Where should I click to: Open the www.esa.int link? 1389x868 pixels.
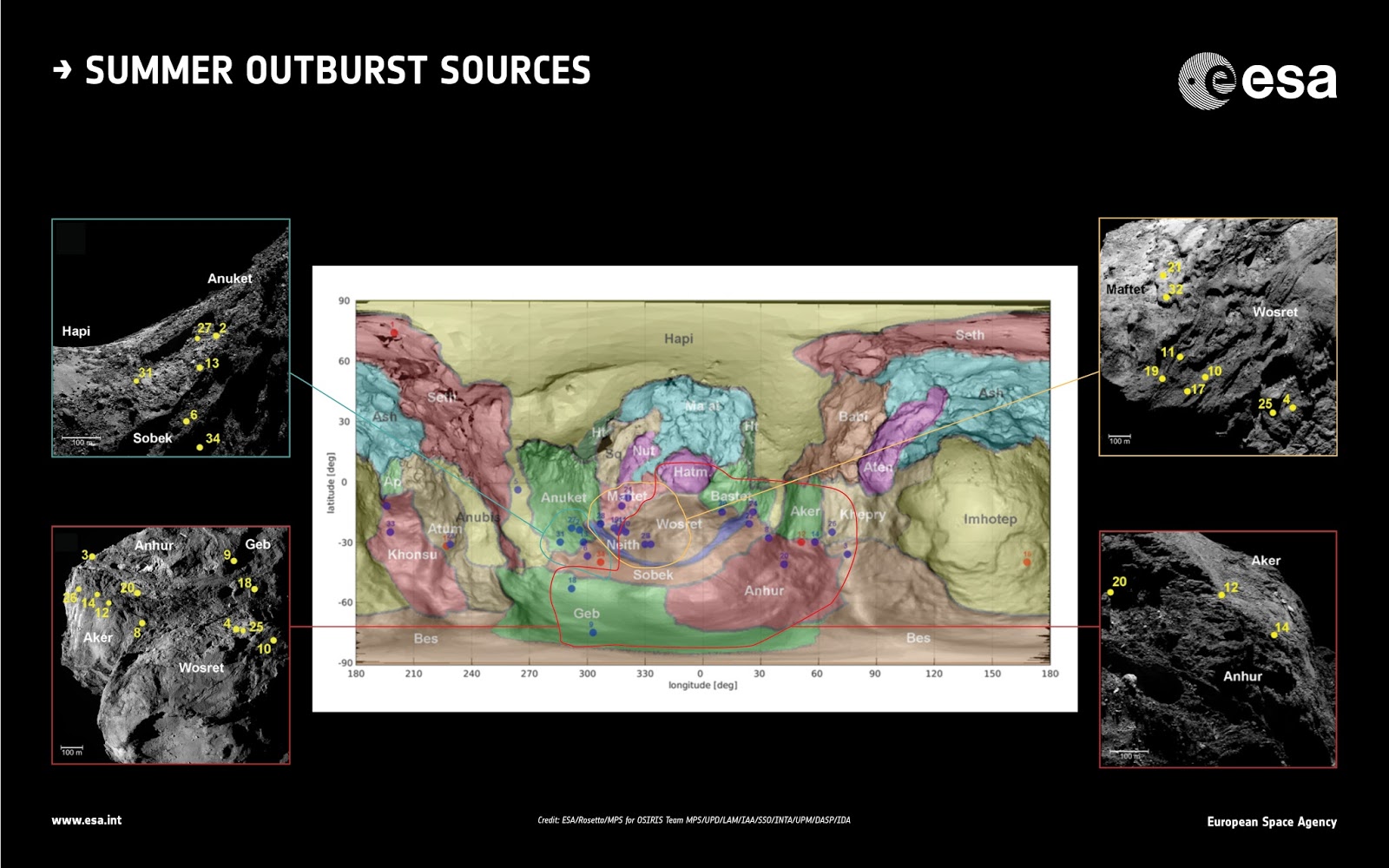[x=87, y=820]
